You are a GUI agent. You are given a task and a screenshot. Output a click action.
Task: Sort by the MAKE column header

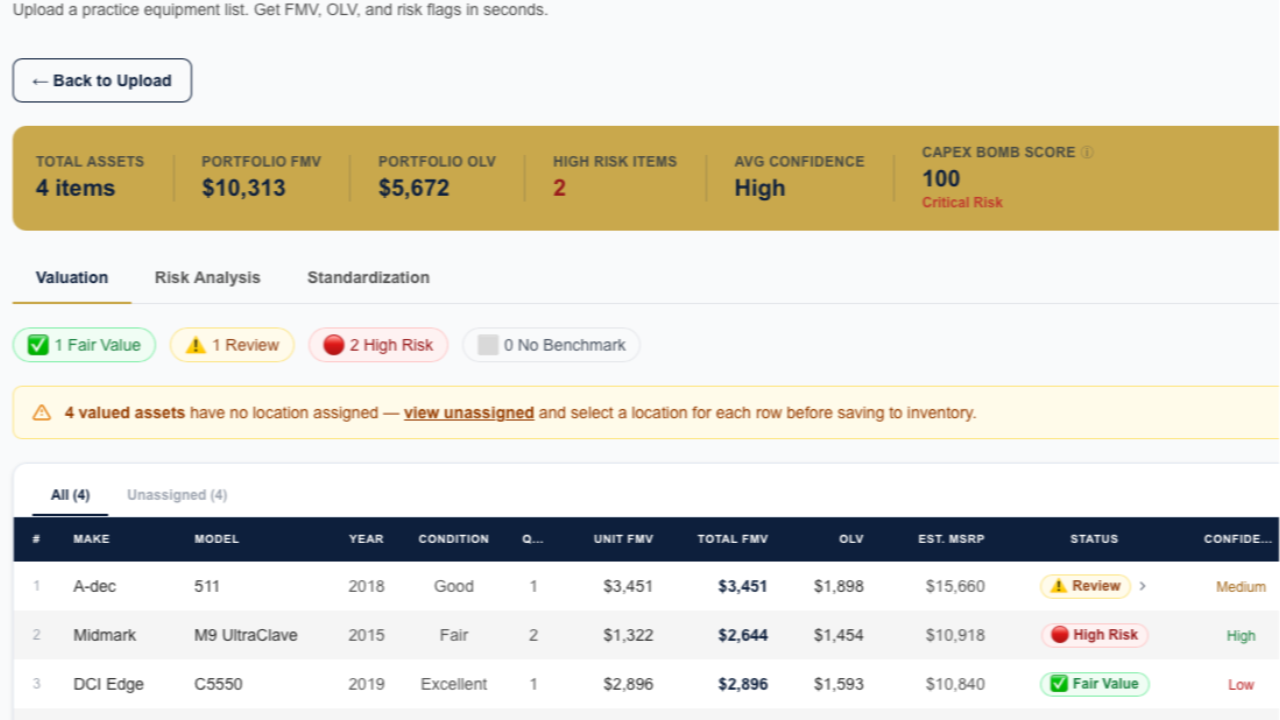(91, 539)
